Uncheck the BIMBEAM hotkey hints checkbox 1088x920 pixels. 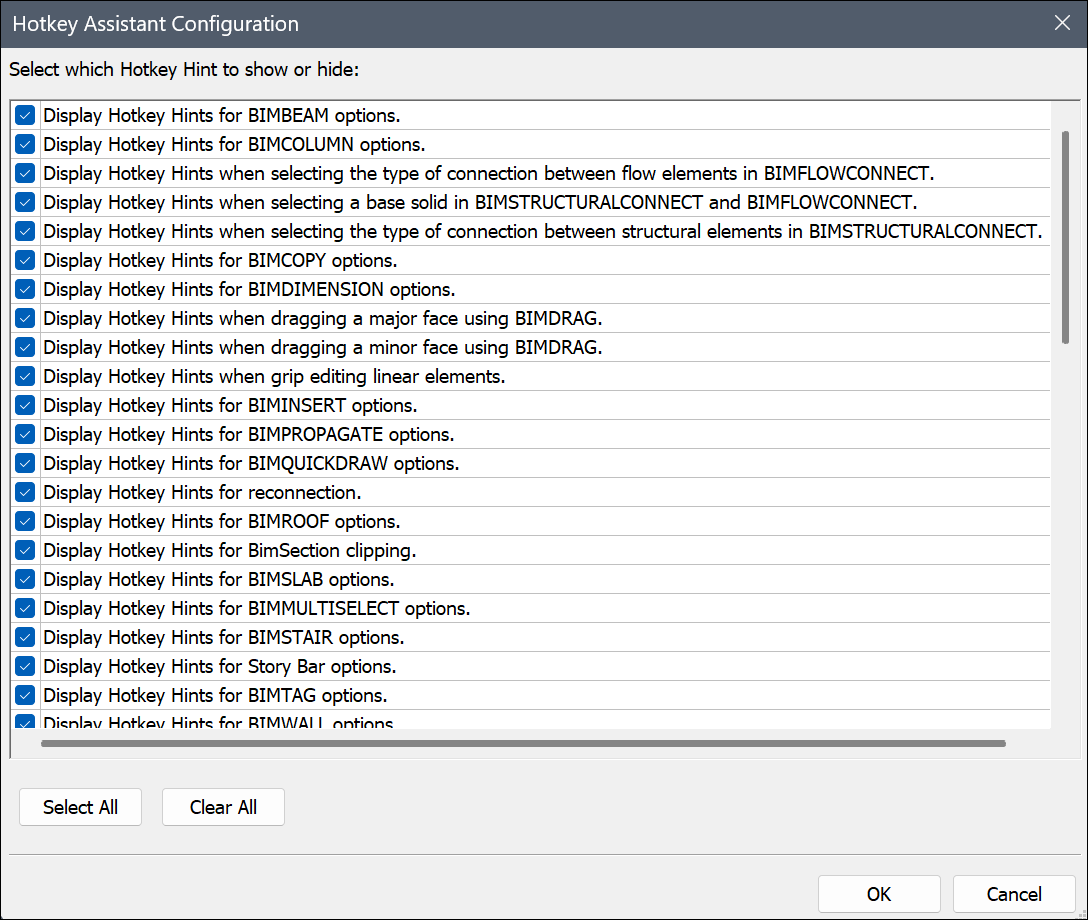tap(26, 115)
